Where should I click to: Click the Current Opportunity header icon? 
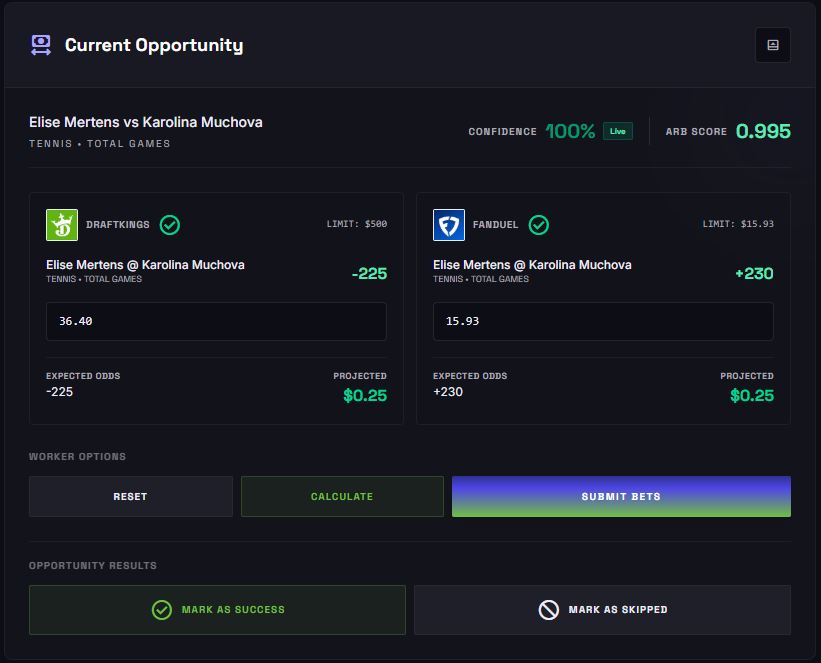41,45
